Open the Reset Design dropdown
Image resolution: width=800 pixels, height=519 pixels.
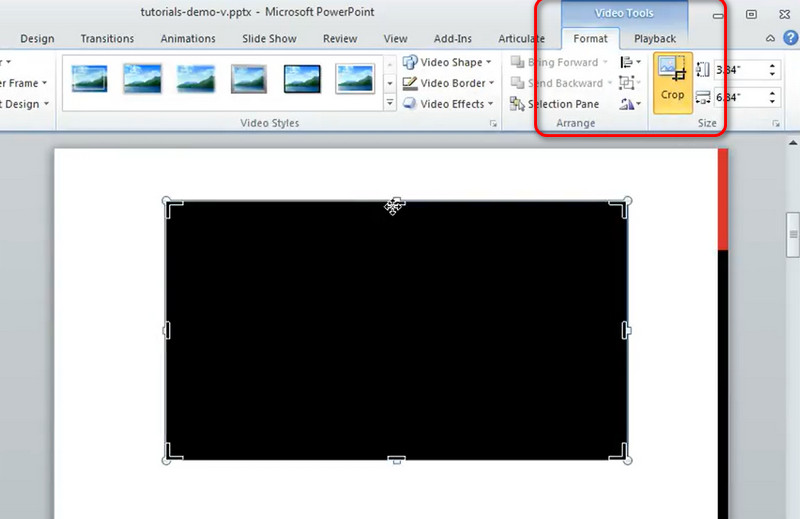click(x=25, y=104)
